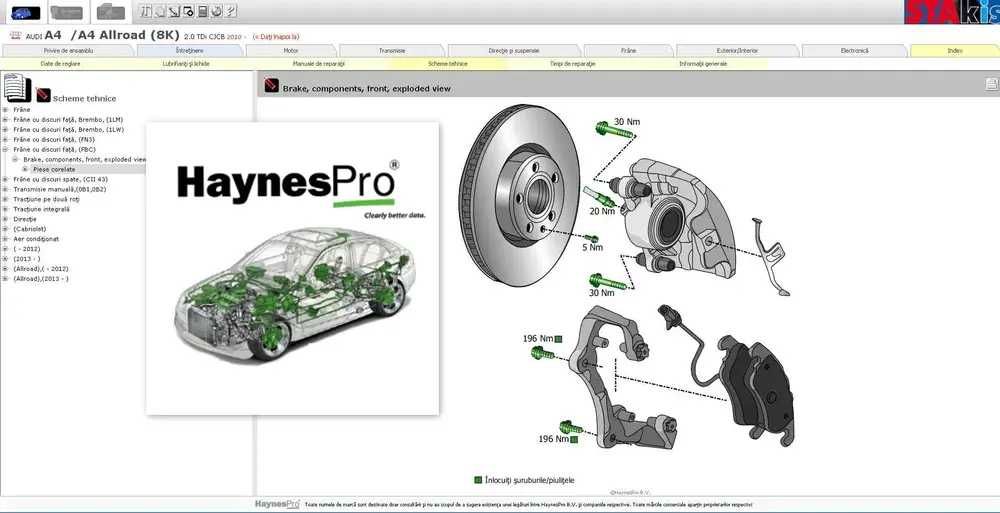Select the (Cabriolet) tree item
Screen dimensions: 1000x513
tap(29, 229)
